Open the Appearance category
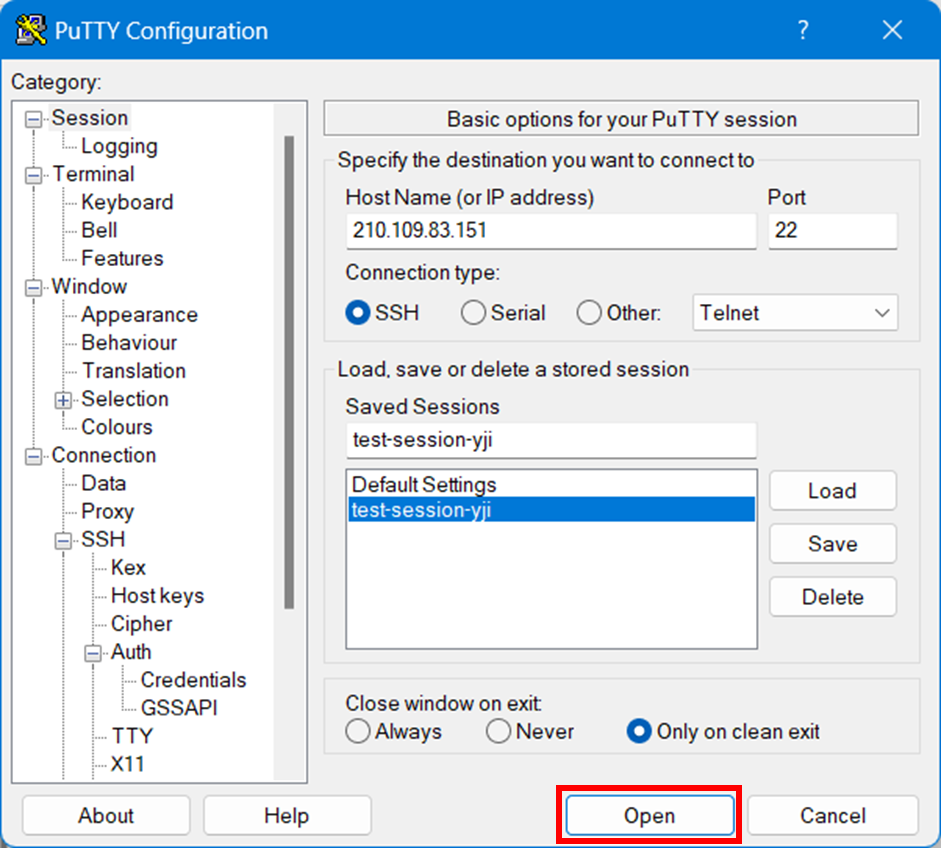941x848 pixels. (139, 315)
